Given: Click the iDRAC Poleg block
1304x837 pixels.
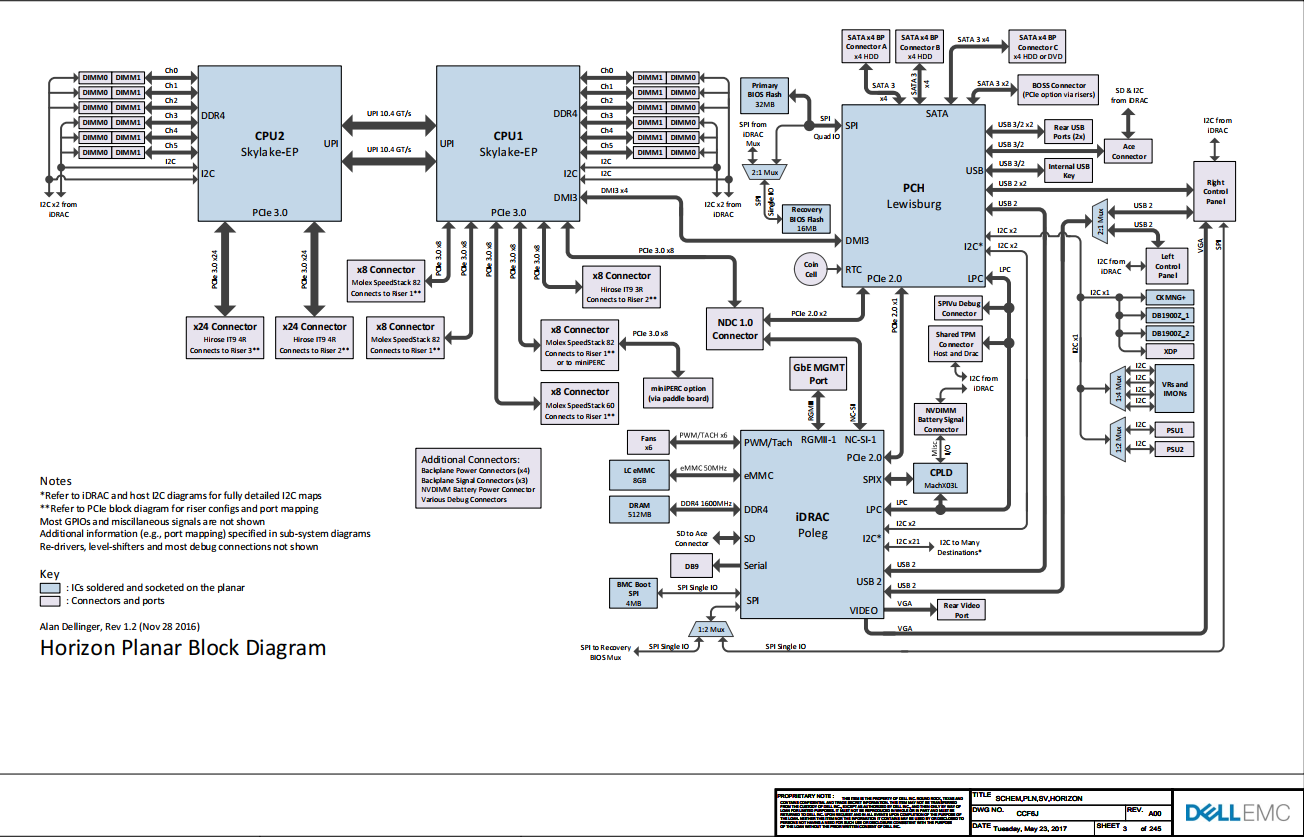Looking at the screenshot, I should (x=812, y=525).
